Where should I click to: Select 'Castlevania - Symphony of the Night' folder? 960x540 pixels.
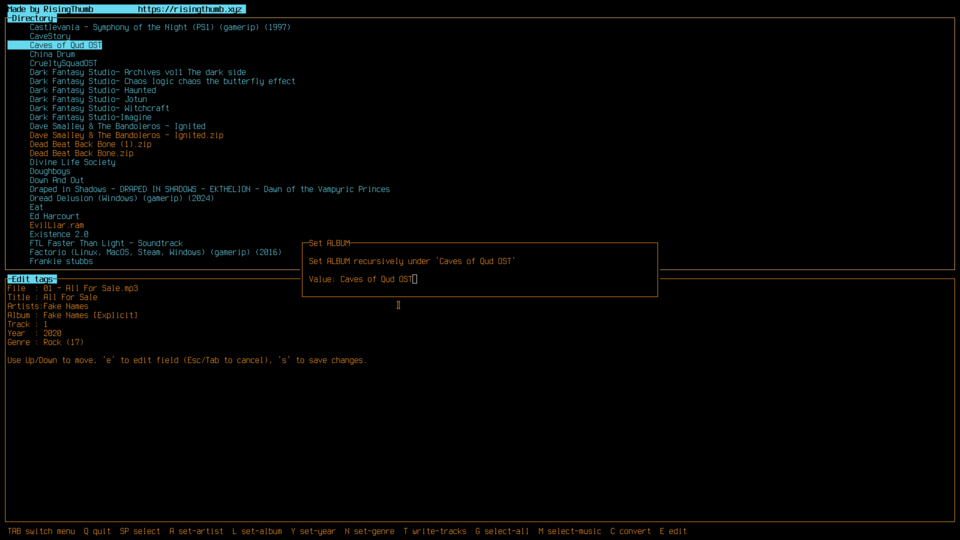point(160,27)
